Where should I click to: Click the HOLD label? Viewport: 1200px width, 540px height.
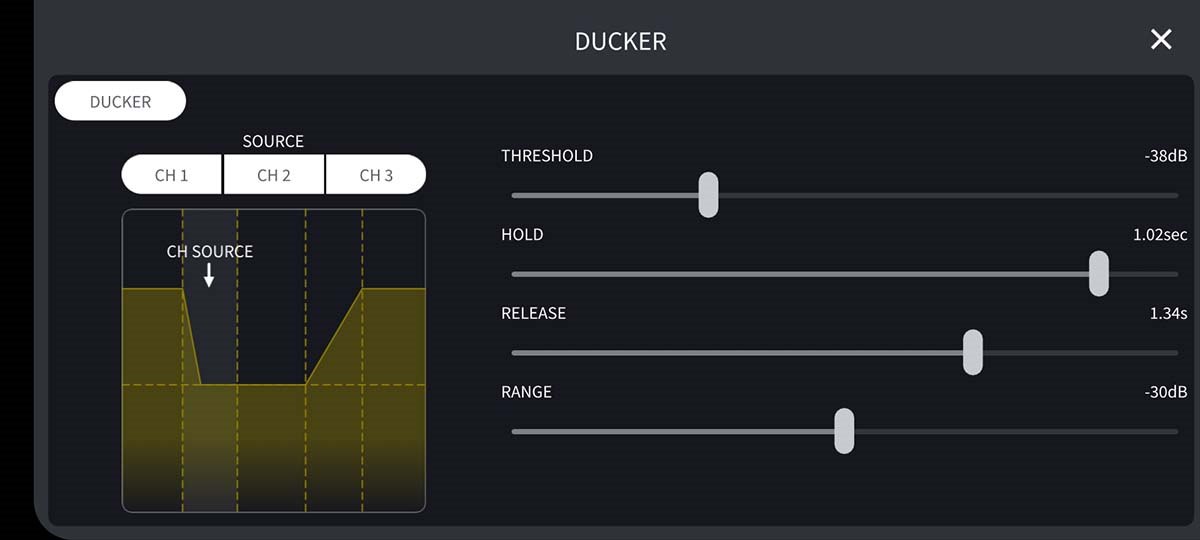pos(522,235)
